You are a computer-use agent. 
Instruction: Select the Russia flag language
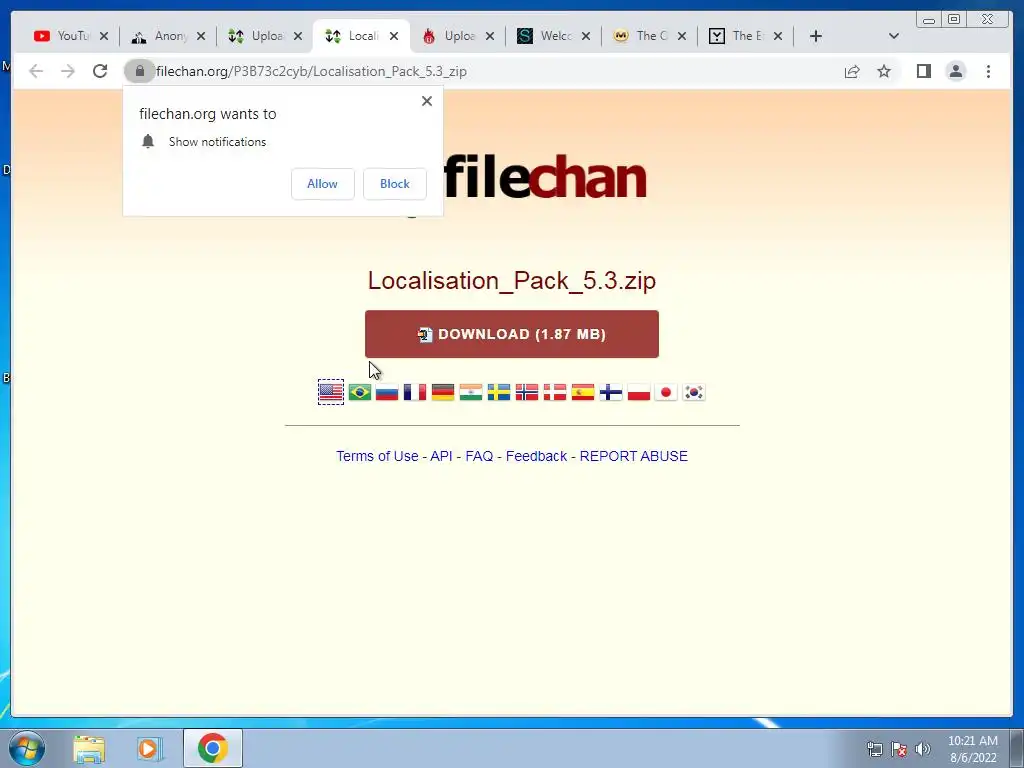pyautogui.click(x=387, y=392)
